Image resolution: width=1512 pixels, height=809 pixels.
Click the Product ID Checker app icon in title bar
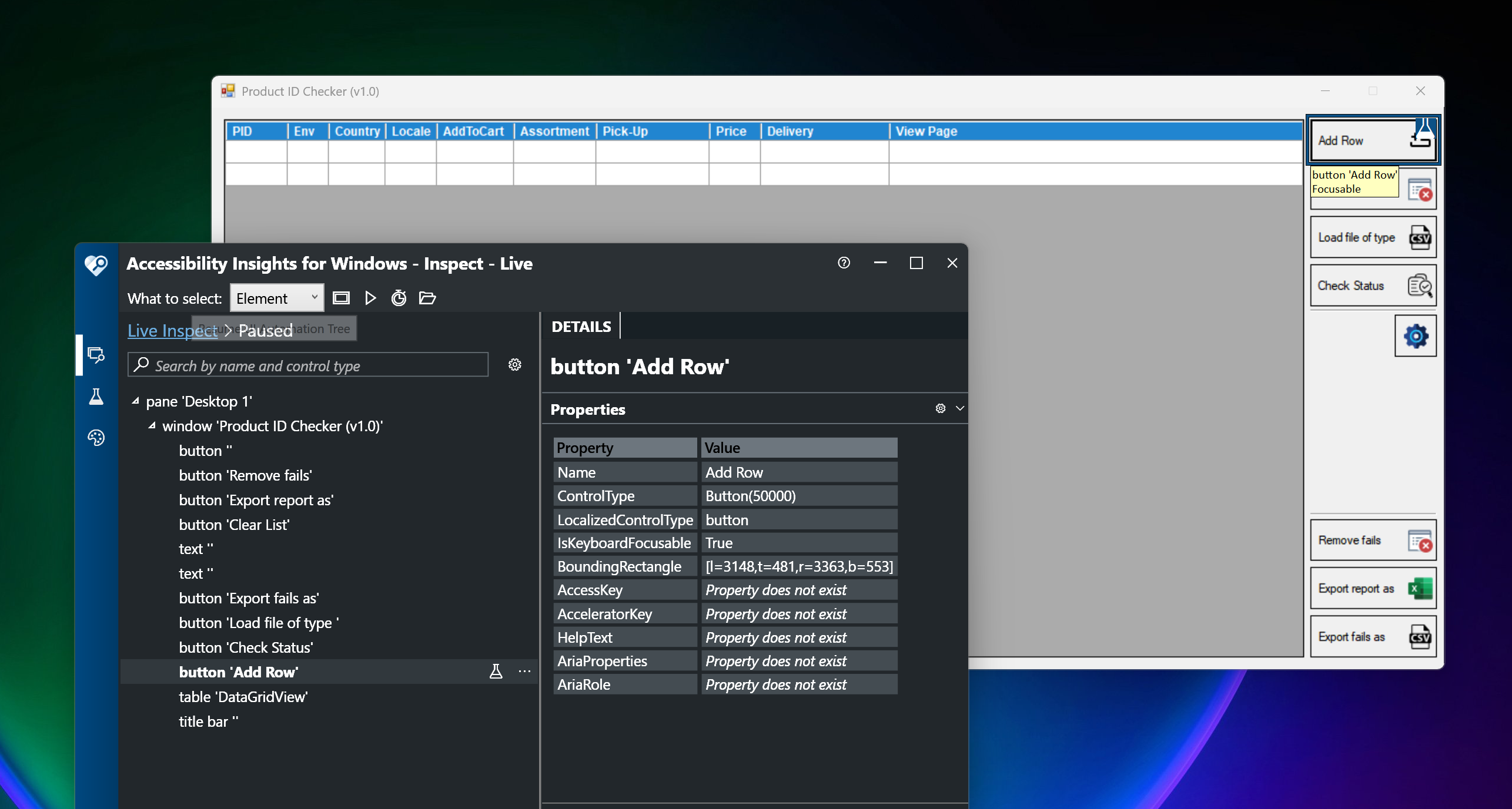(228, 90)
